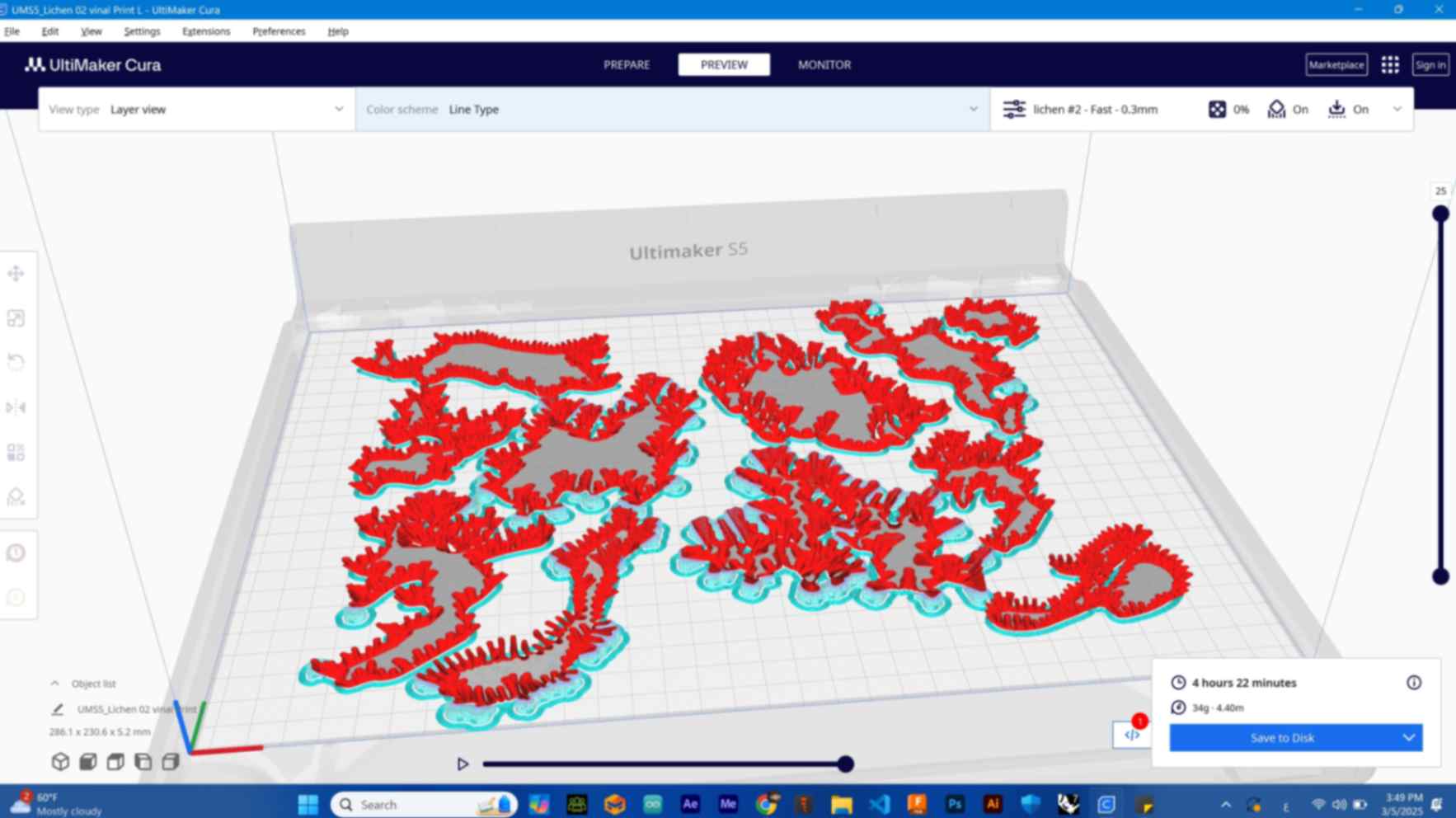Select the Scale tool in left toolbar

[16, 318]
